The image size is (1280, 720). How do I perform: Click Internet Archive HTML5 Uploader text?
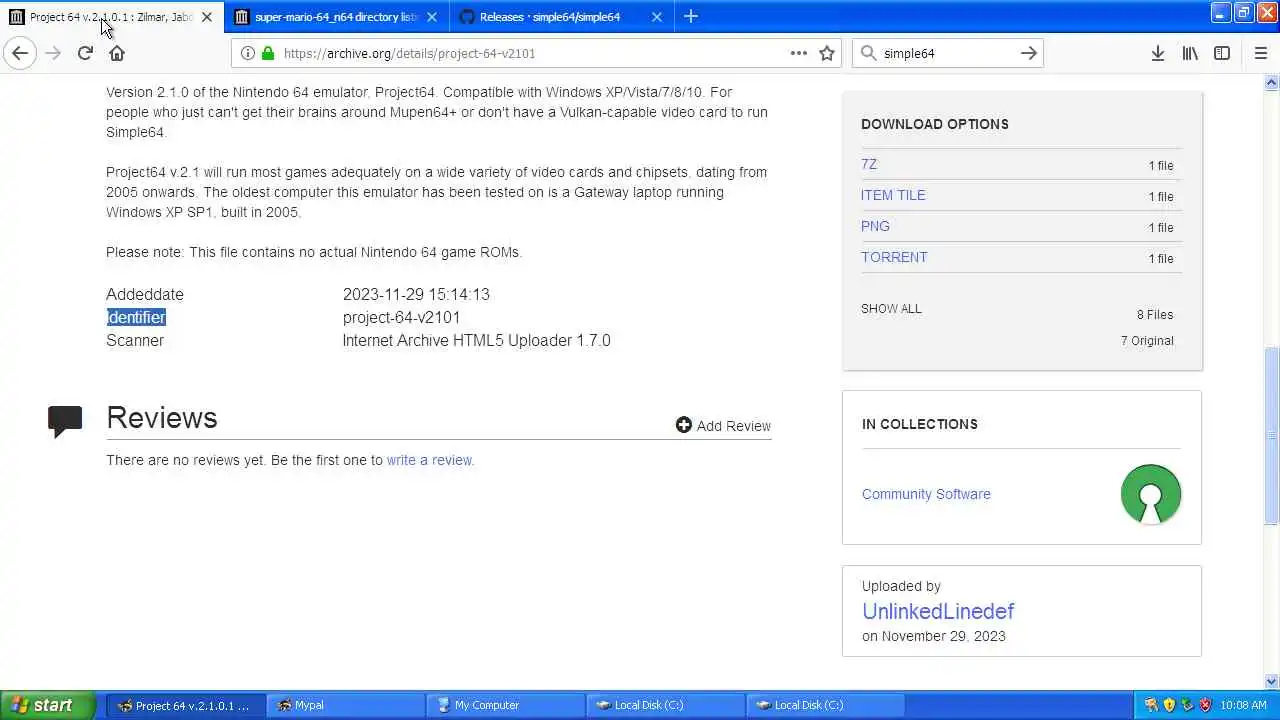coord(476,340)
